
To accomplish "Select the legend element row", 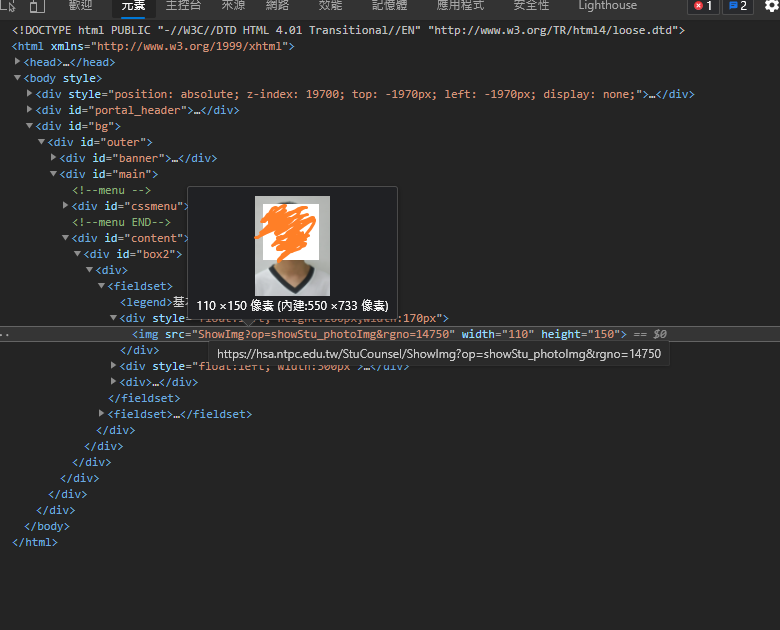I will tap(153, 302).
